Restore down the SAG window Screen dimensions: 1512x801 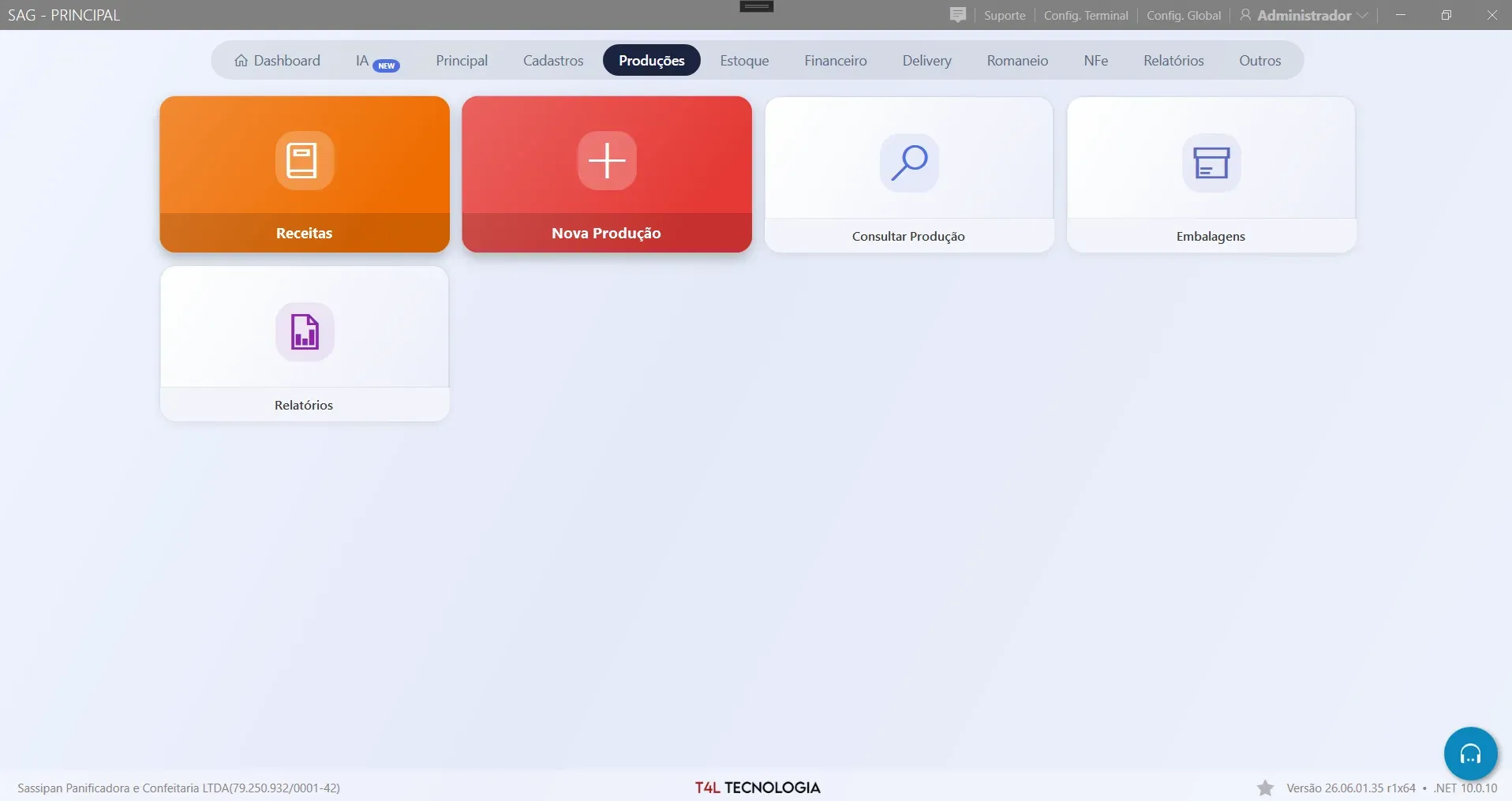tap(1446, 15)
